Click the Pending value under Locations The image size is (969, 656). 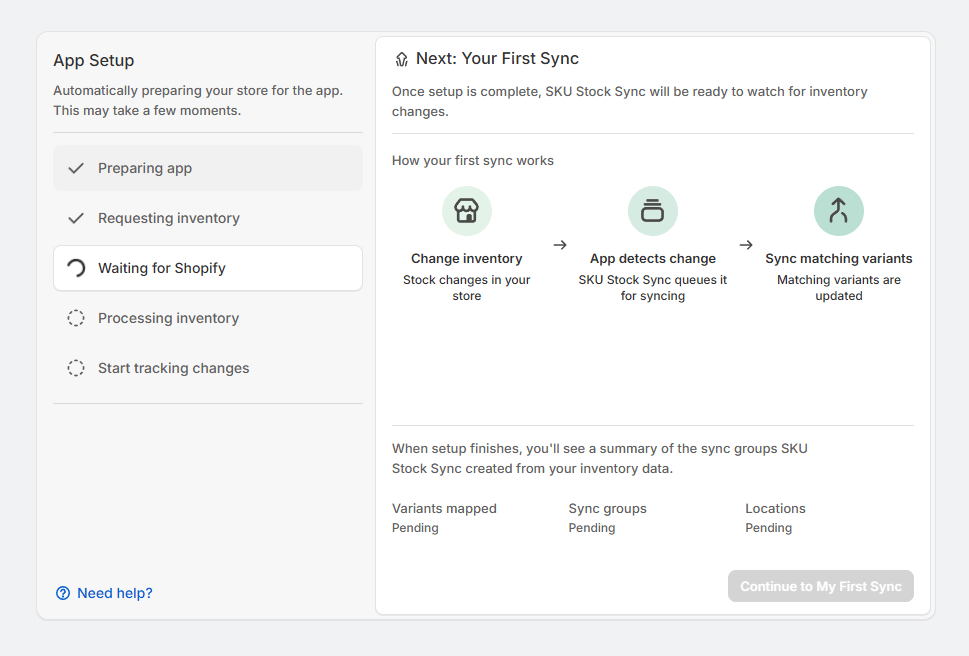769,528
